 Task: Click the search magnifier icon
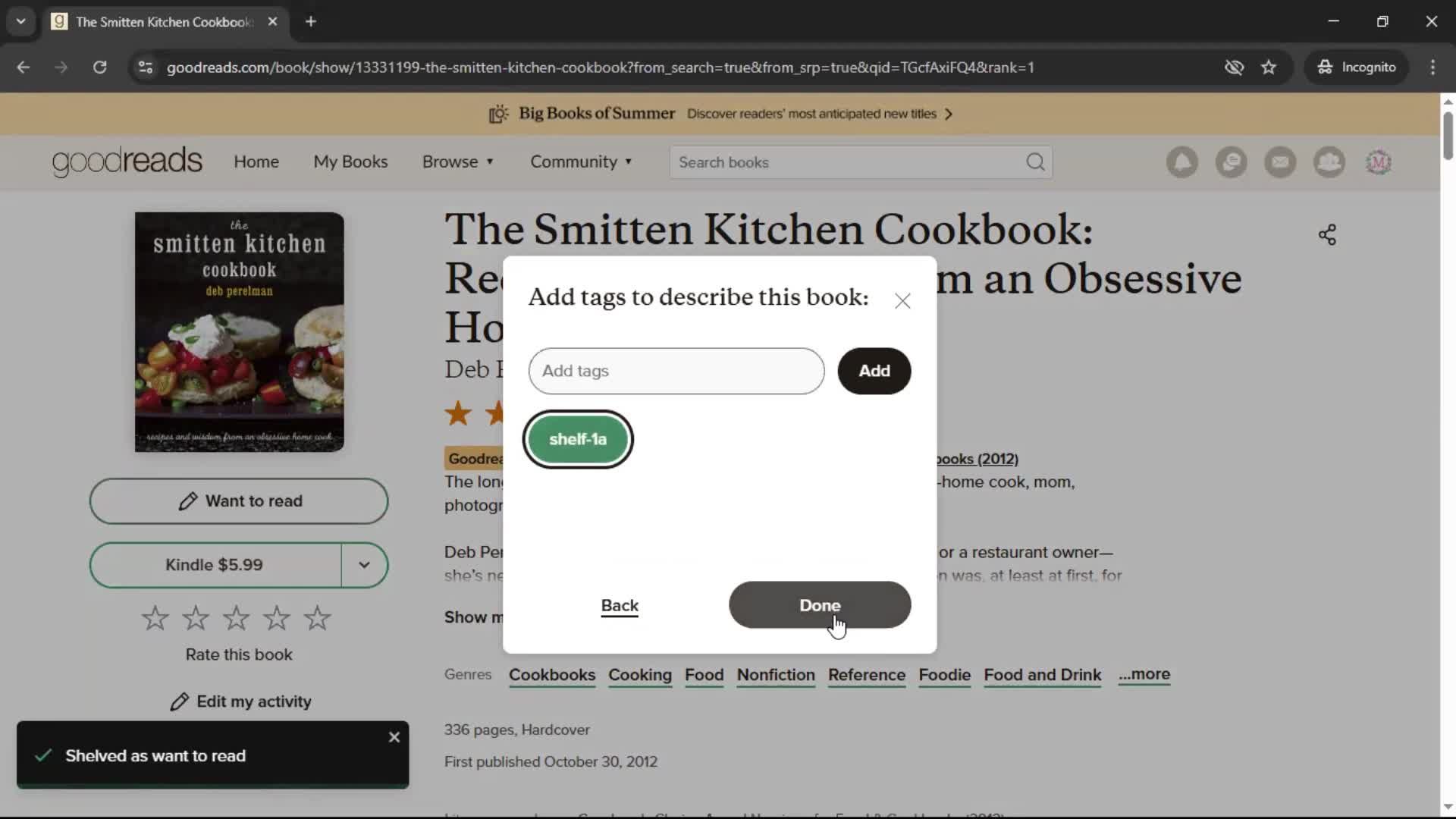tap(1035, 162)
